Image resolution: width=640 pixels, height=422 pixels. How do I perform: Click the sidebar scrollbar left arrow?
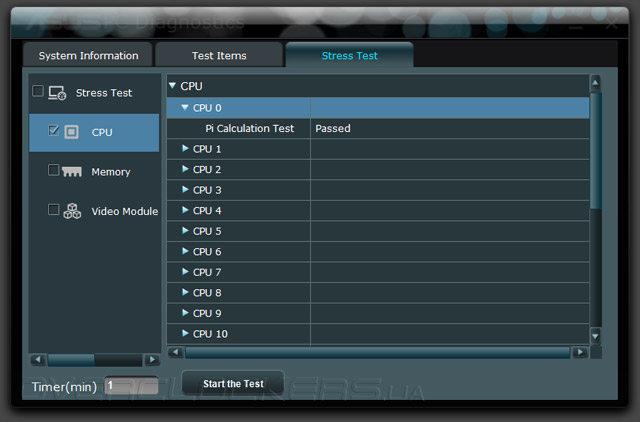(37, 359)
